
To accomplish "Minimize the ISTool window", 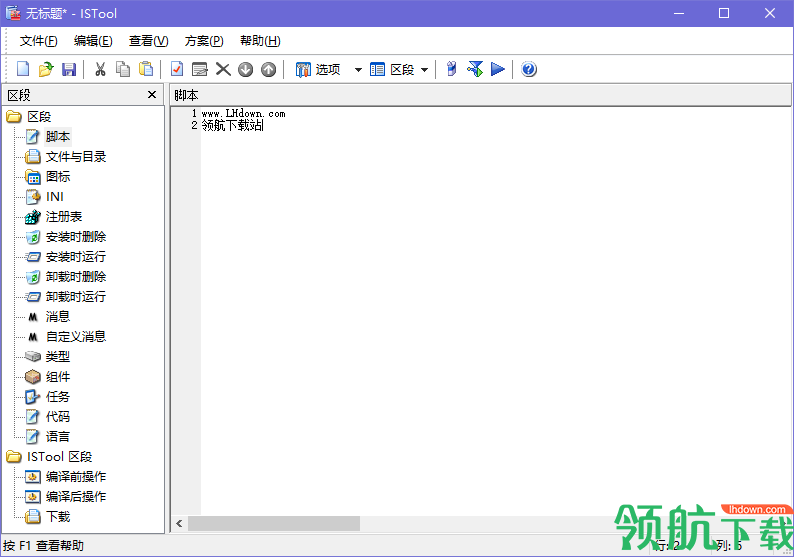I will (679, 13).
